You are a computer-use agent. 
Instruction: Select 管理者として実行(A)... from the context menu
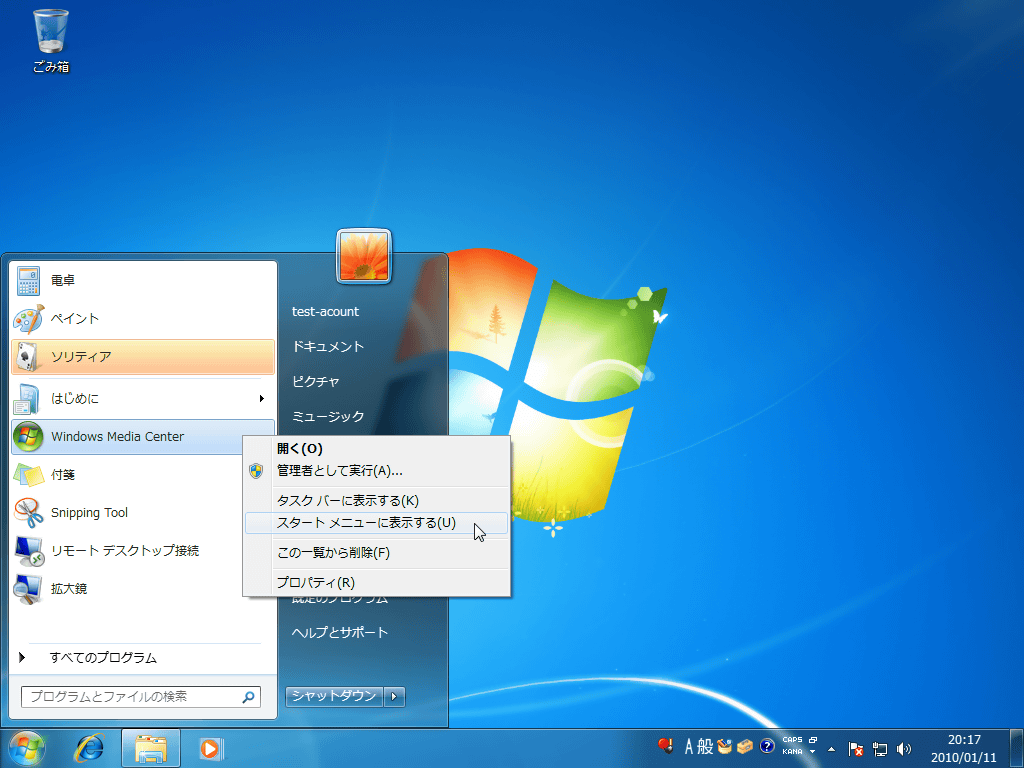pyautogui.click(x=377, y=471)
